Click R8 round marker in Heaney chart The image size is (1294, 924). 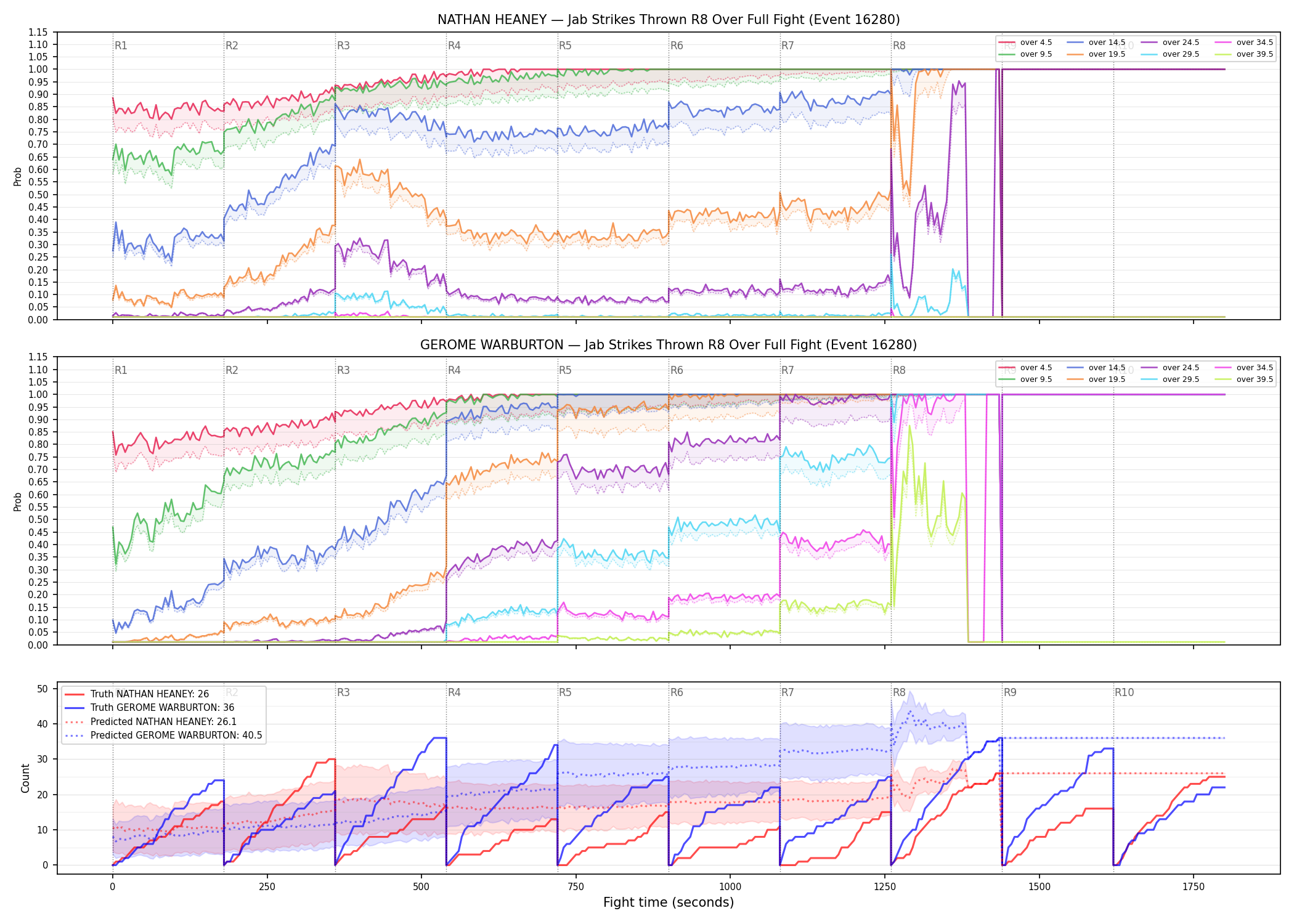[899, 46]
